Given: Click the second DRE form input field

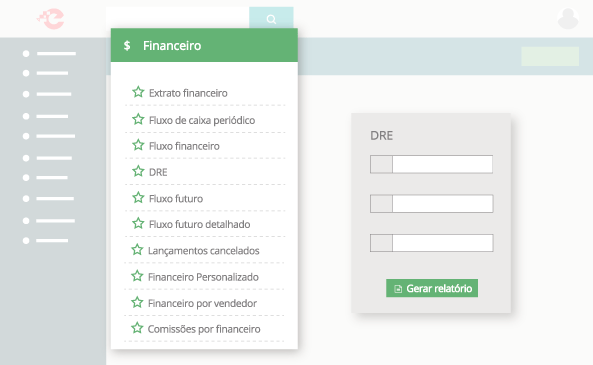Looking at the screenshot, I should (432, 203).
